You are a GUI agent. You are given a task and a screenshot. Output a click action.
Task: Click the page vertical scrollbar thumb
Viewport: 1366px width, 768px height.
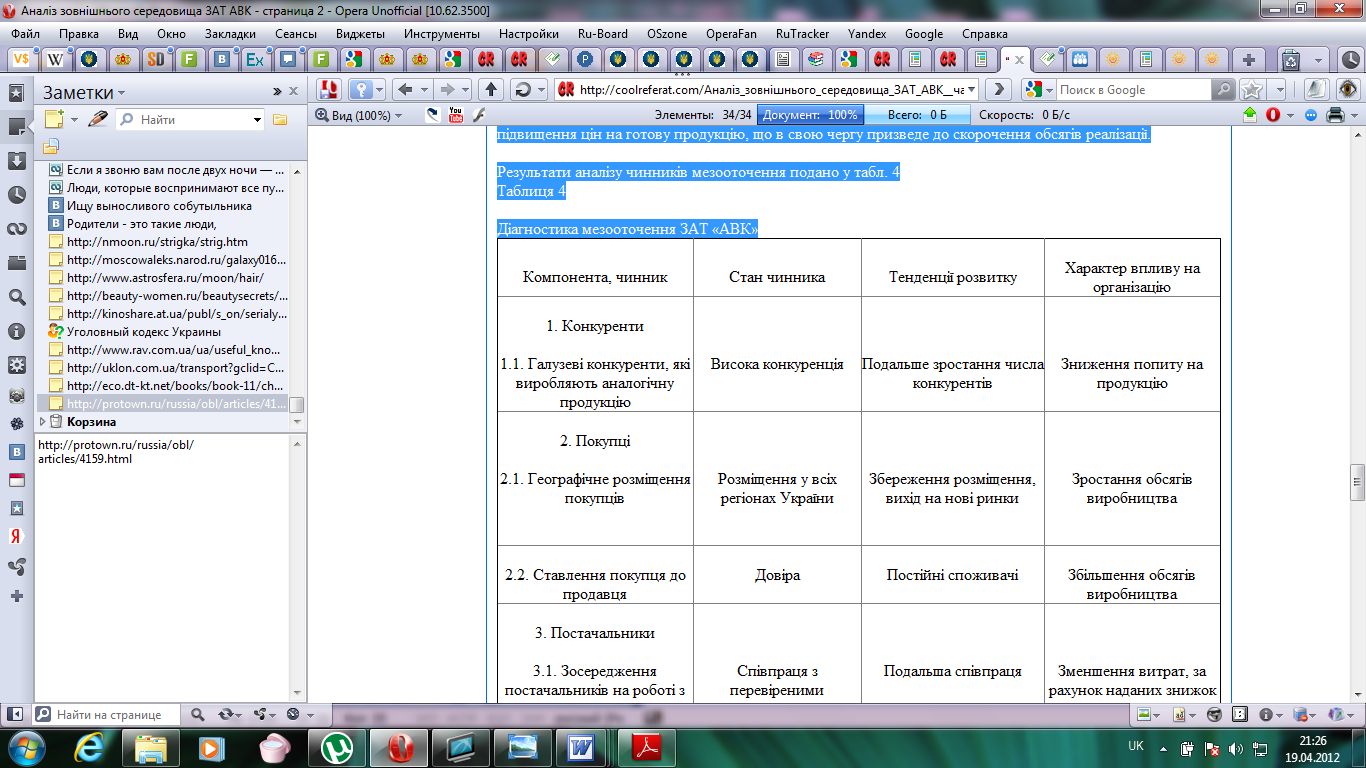tap(1357, 482)
